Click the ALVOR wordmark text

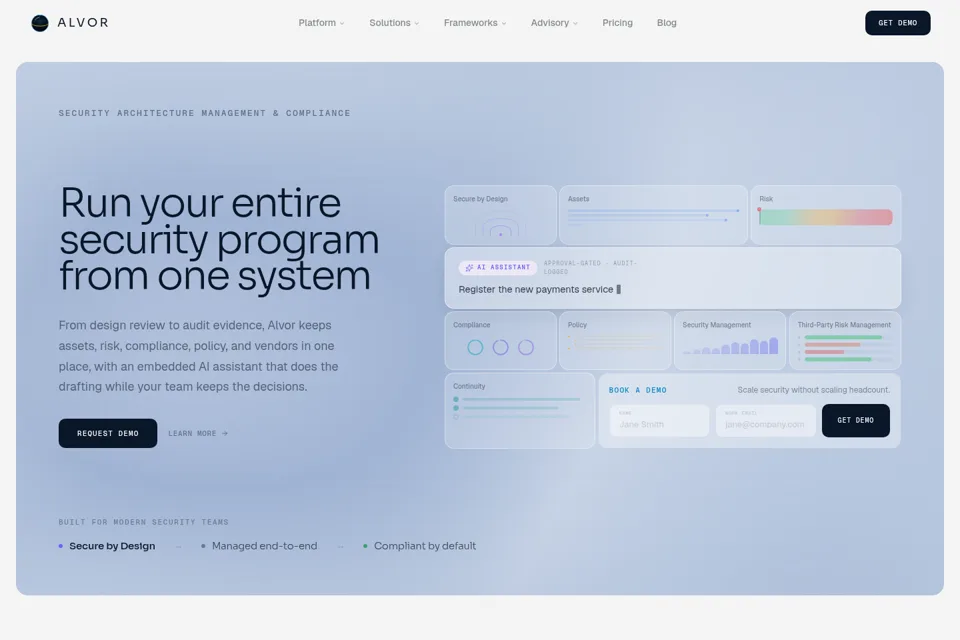[83, 23]
